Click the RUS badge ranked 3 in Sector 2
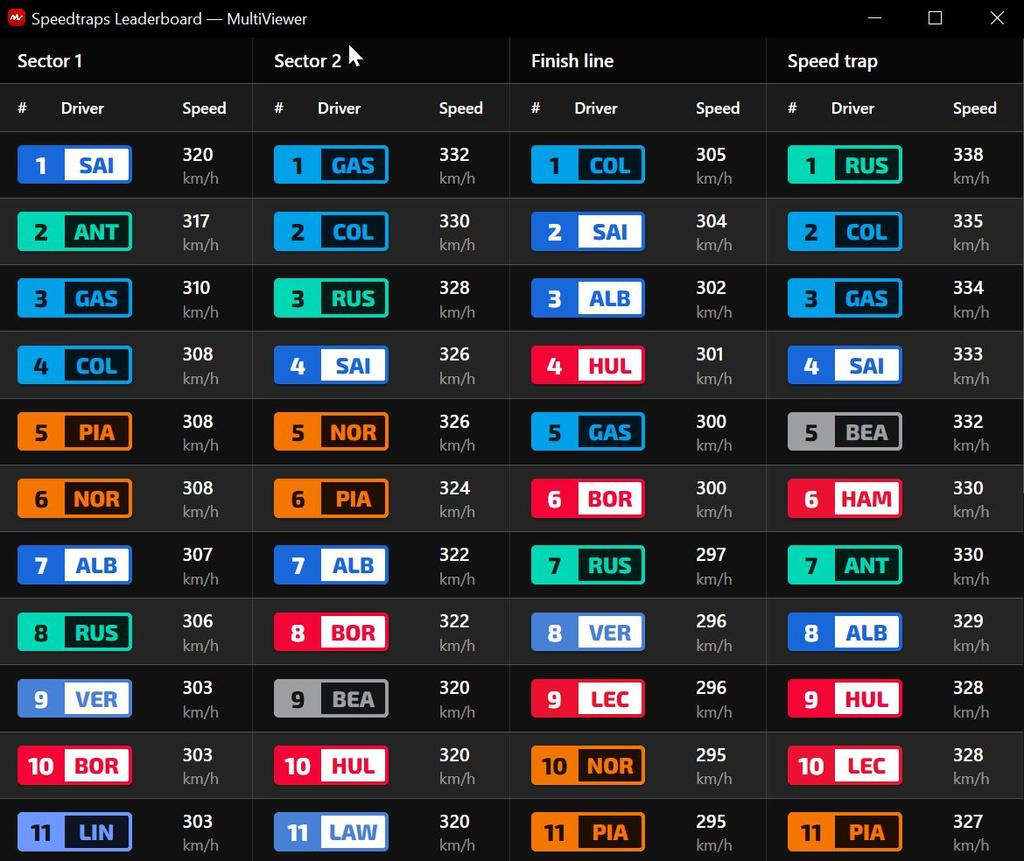1024x861 pixels. [x=331, y=298]
